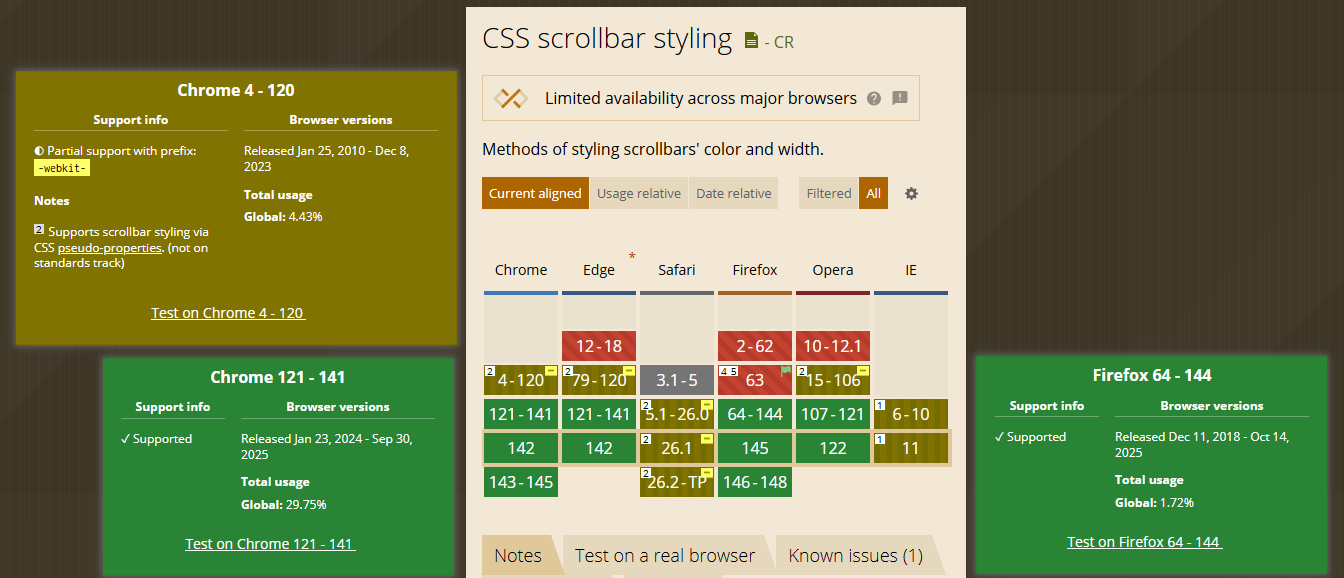
Task: Click the Test on Firefox 64 - 144 link
Action: tap(1144, 542)
